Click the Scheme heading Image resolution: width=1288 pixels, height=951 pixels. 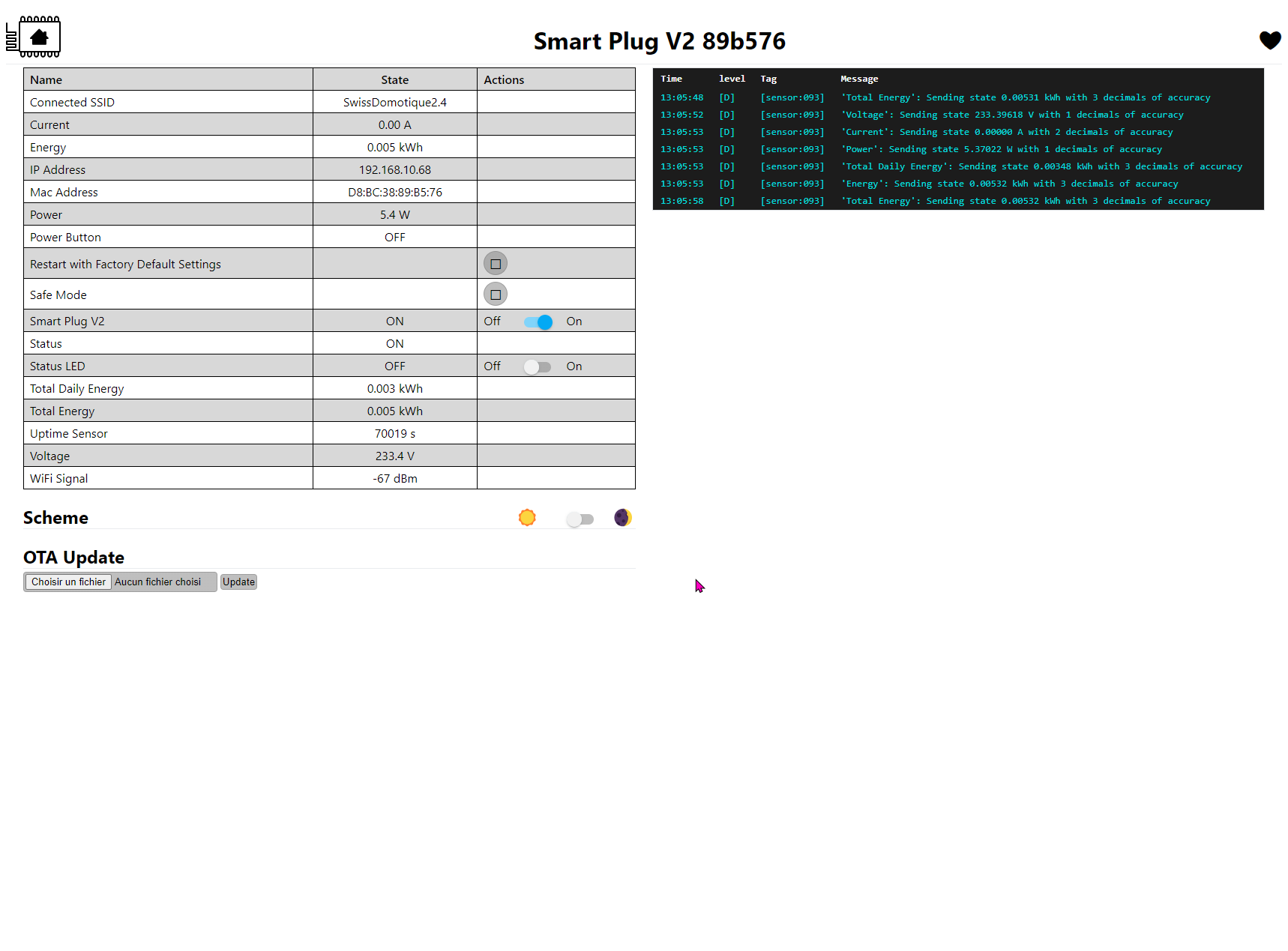[55, 518]
